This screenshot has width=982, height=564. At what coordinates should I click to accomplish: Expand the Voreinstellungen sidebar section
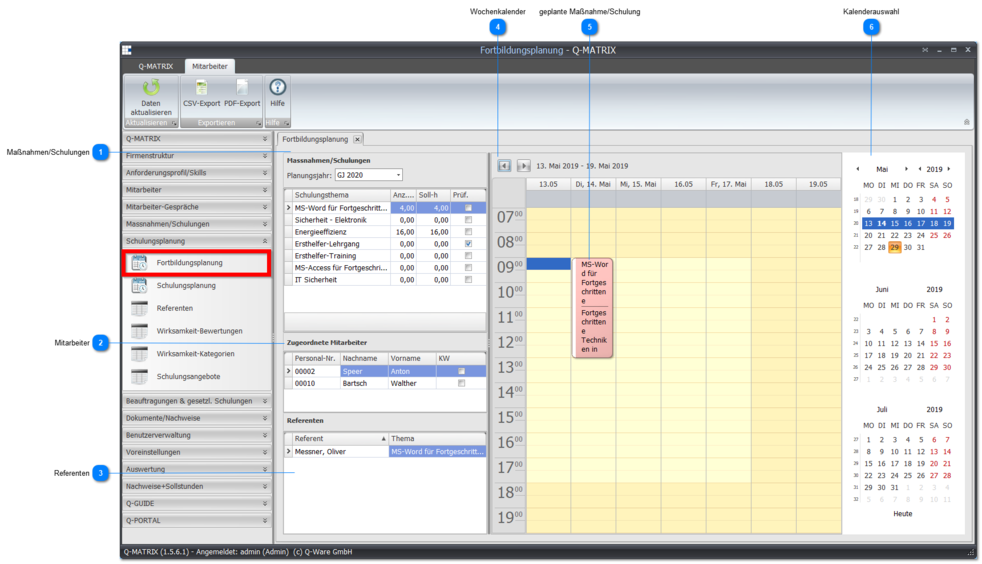(197, 452)
